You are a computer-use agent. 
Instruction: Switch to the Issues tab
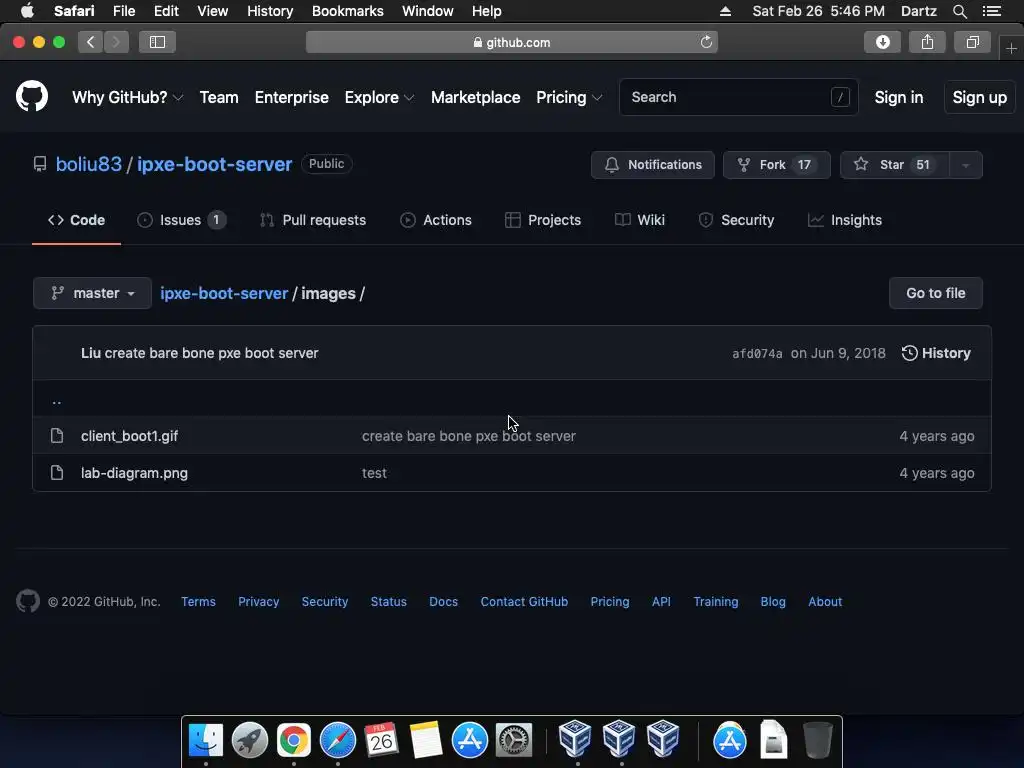tap(182, 220)
